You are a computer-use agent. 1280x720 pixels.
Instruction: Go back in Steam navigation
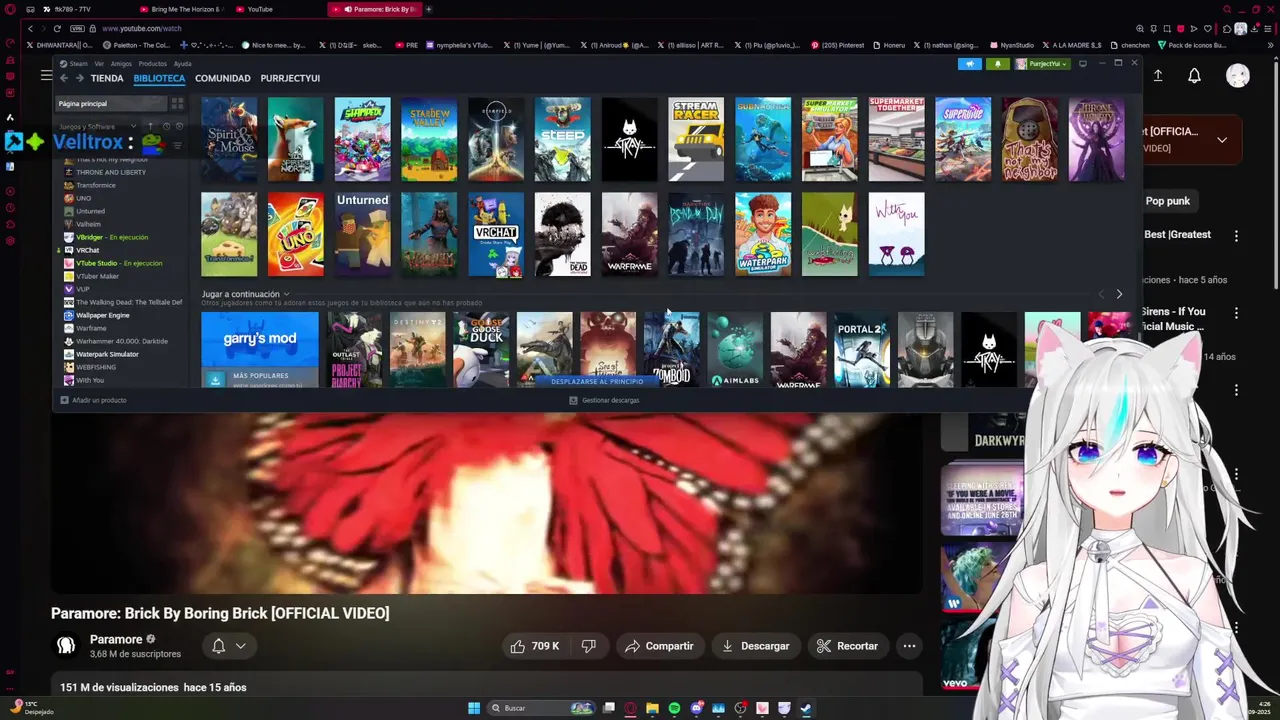point(64,78)
